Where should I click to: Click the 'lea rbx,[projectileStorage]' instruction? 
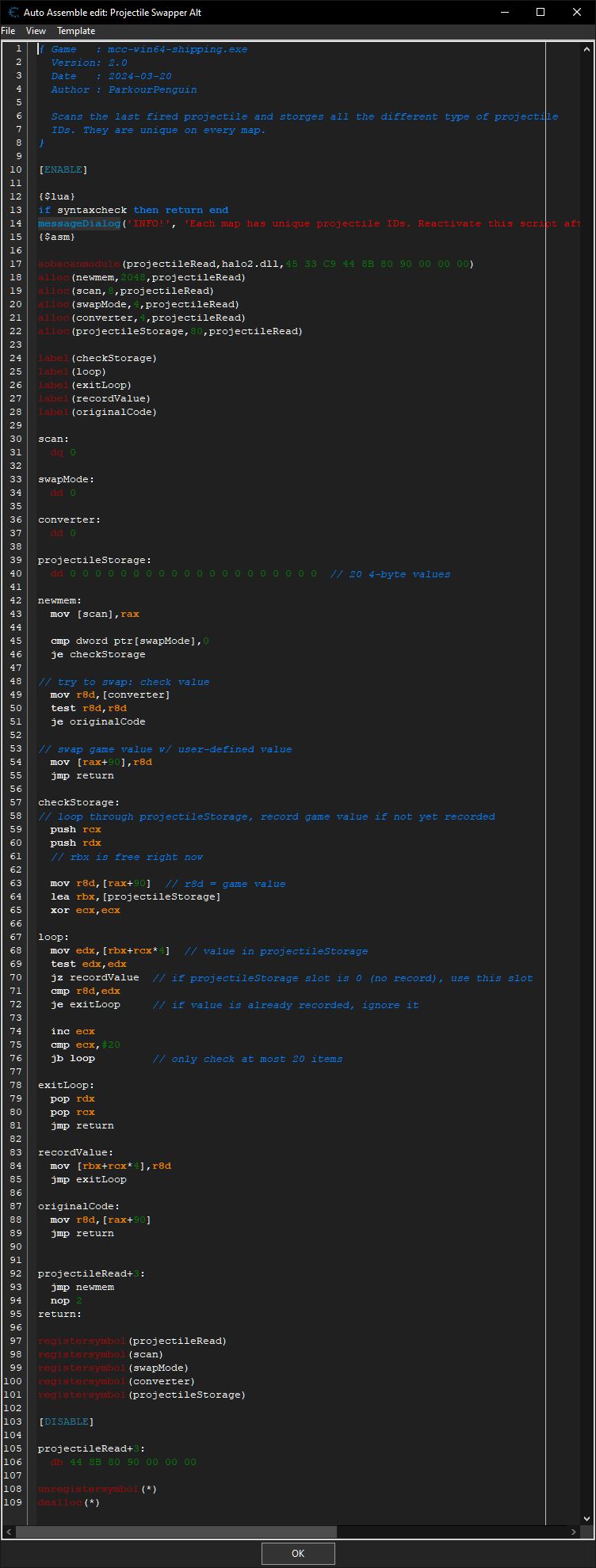(x=136, y=897)
